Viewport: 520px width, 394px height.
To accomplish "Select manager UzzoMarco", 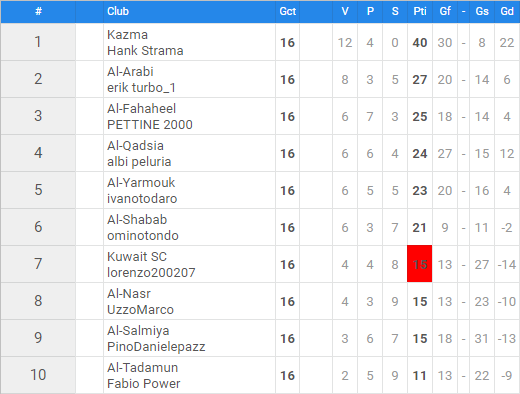I will [140, 310].
